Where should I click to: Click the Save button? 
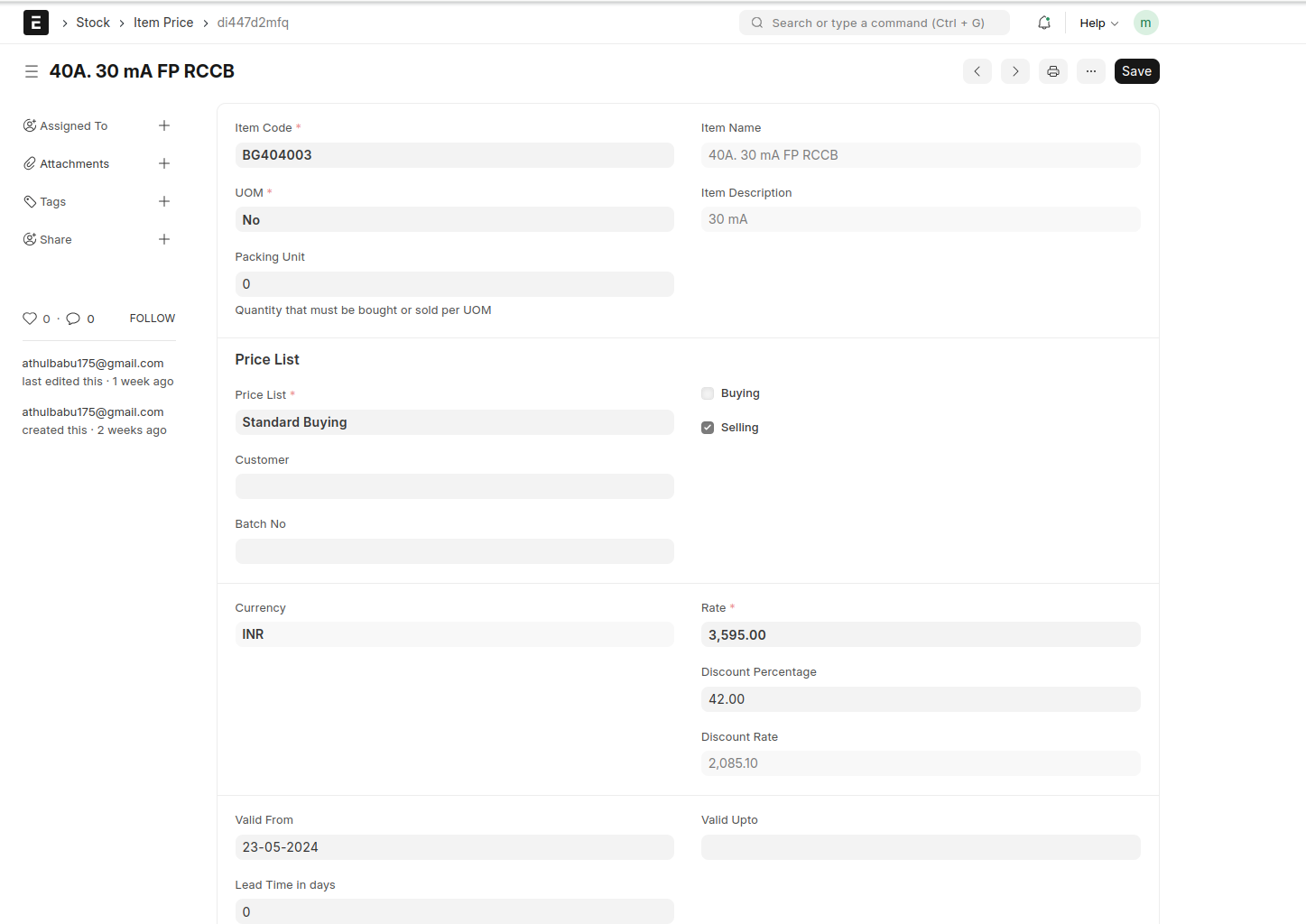click(x=1136, y=71)
